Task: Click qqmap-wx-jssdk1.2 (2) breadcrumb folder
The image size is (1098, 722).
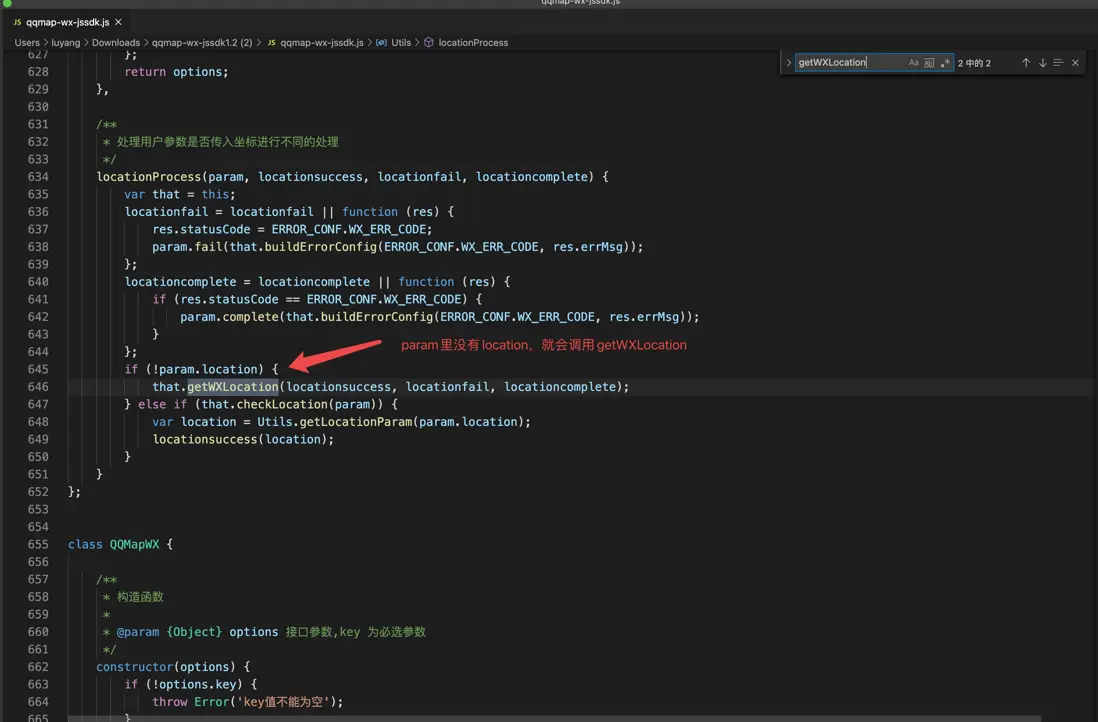Action: point(201,43)
